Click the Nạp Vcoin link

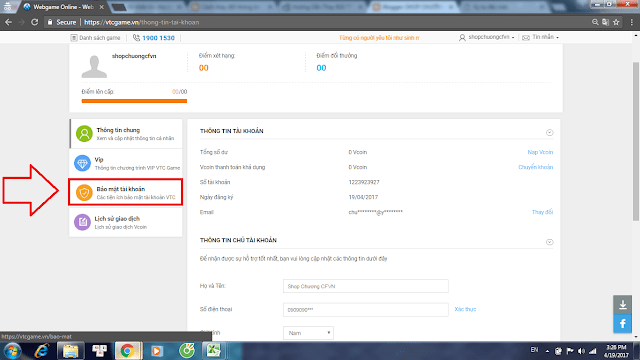(540, 152)
